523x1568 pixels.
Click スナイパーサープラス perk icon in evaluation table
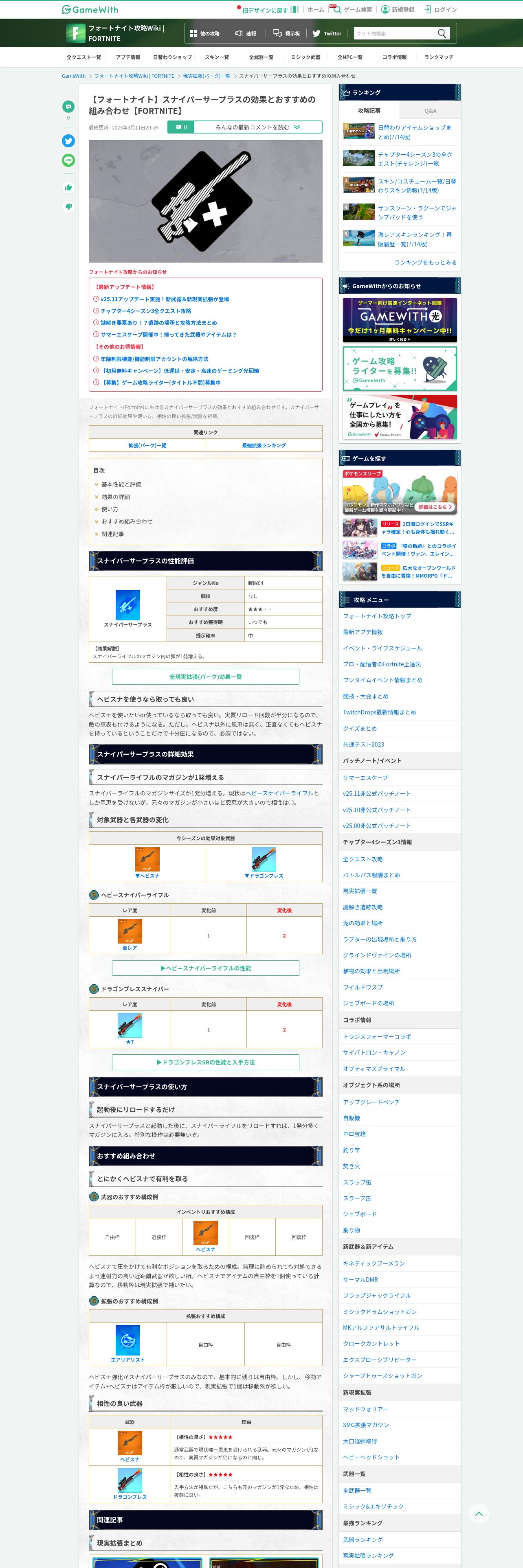(128, 604)
